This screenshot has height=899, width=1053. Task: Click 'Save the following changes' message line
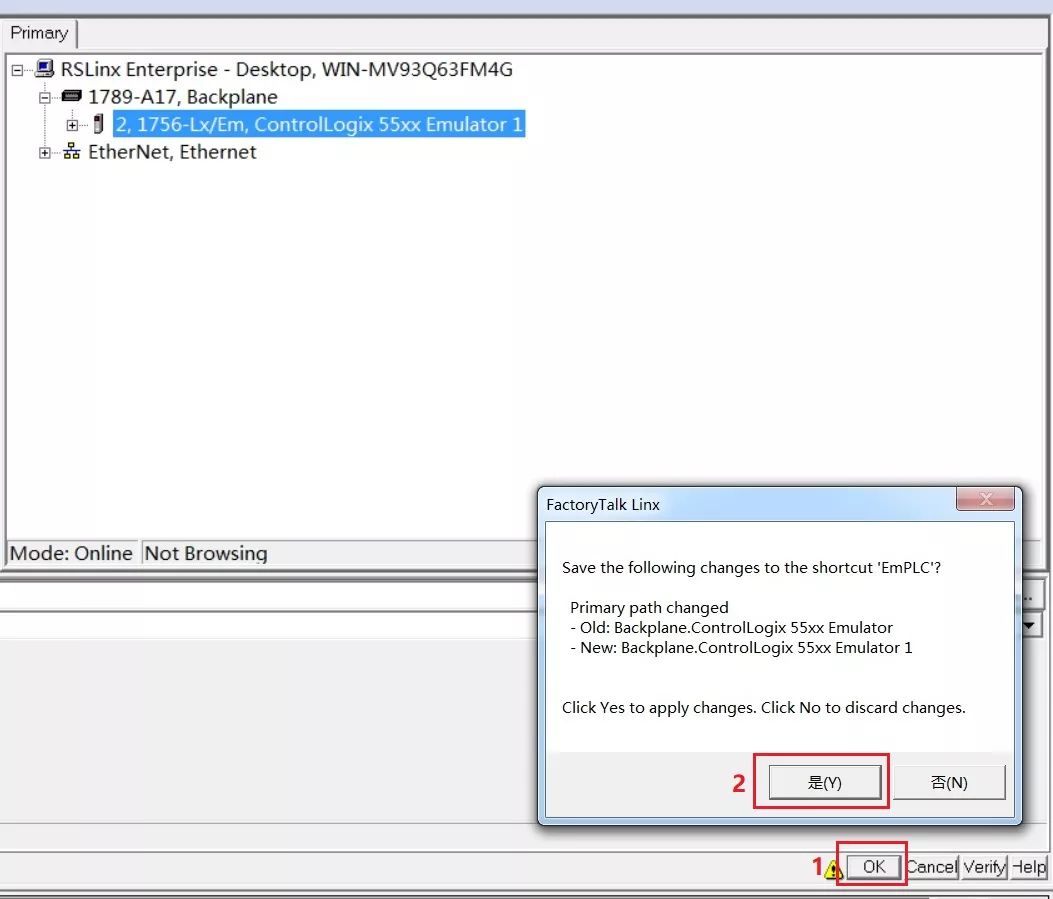coord(751,567)
